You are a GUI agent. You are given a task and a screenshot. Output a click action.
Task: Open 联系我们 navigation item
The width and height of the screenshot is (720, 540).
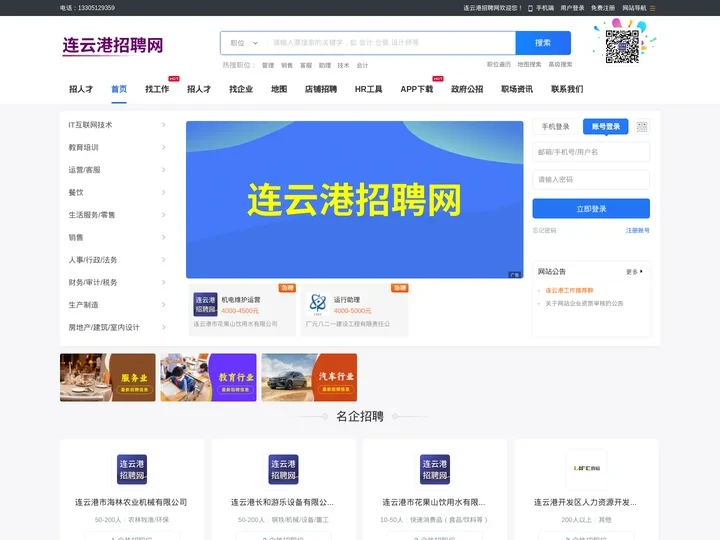[567, 89]
